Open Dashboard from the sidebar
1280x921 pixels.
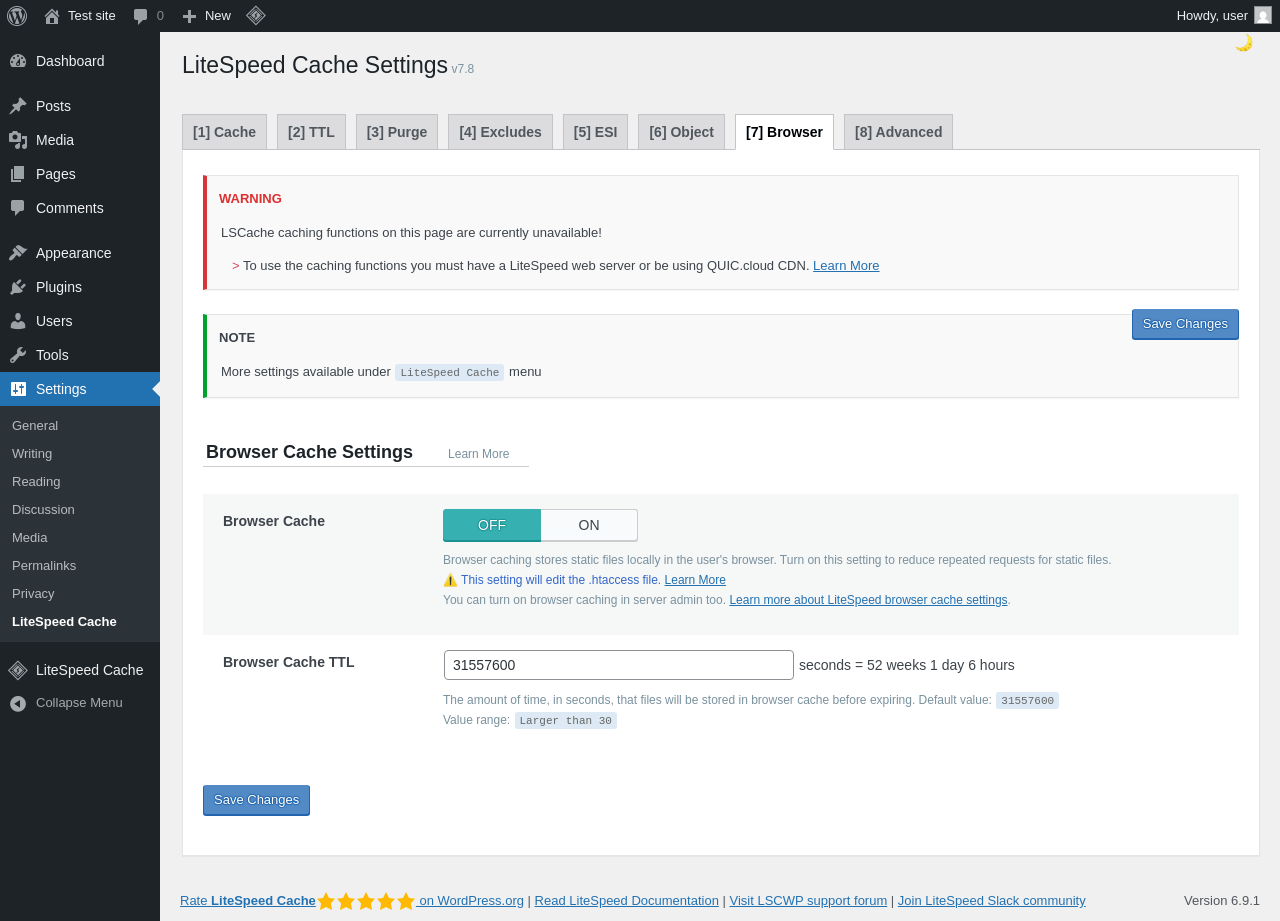(70, 61)
